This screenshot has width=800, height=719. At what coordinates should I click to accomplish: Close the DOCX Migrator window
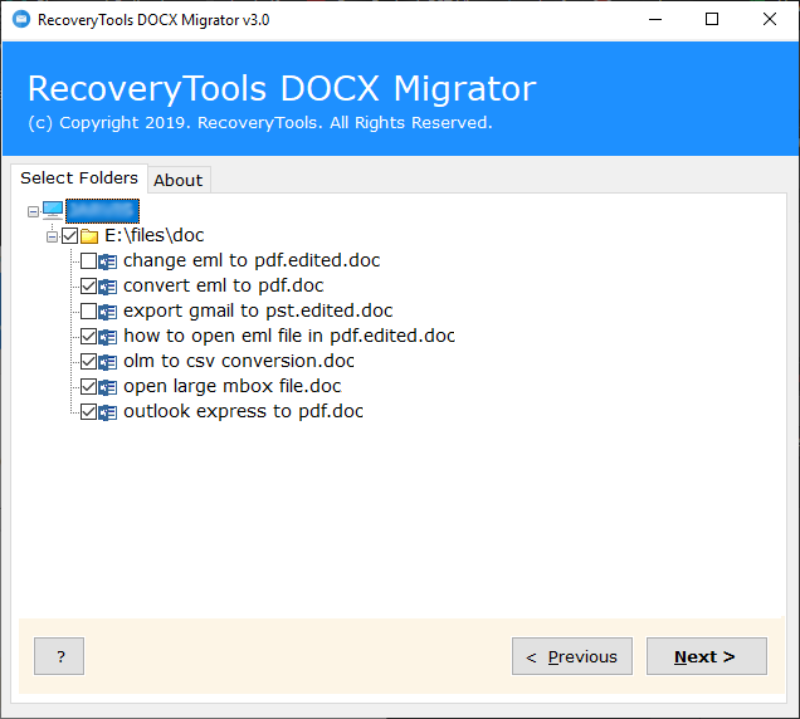(769, 19)
